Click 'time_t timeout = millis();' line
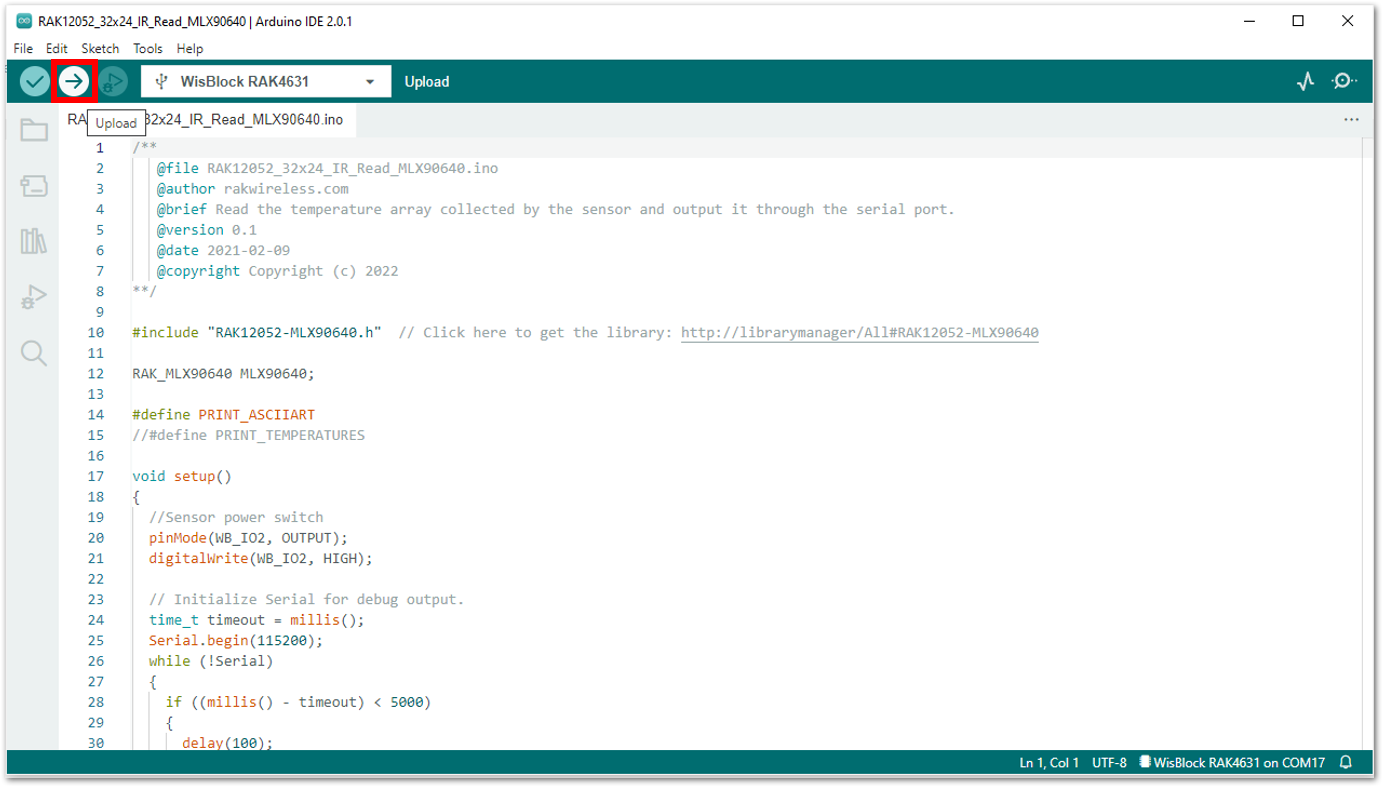1383x787 pixels. (257, 619)
